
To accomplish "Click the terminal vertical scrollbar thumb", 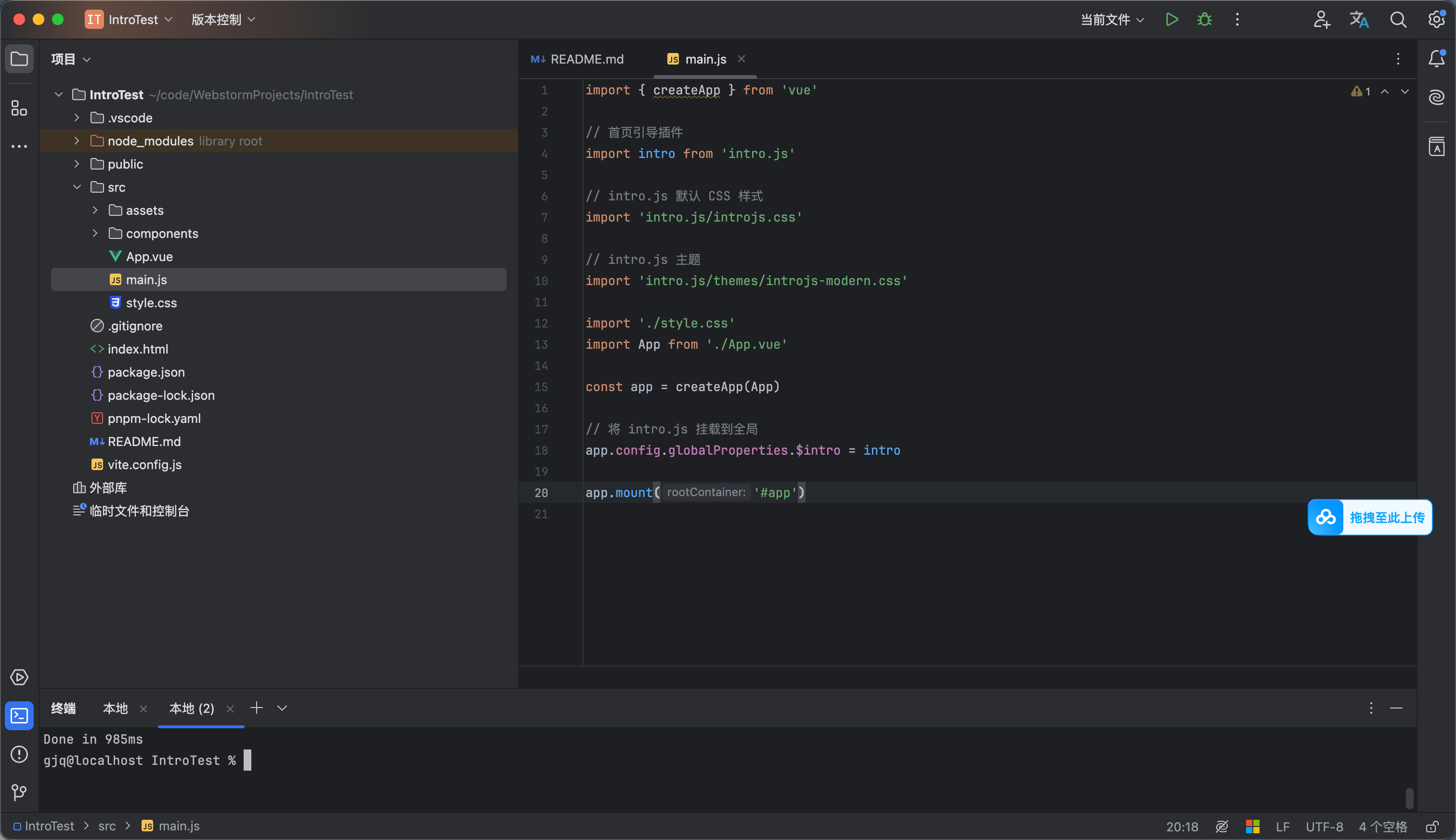I will click(1409, 799).
